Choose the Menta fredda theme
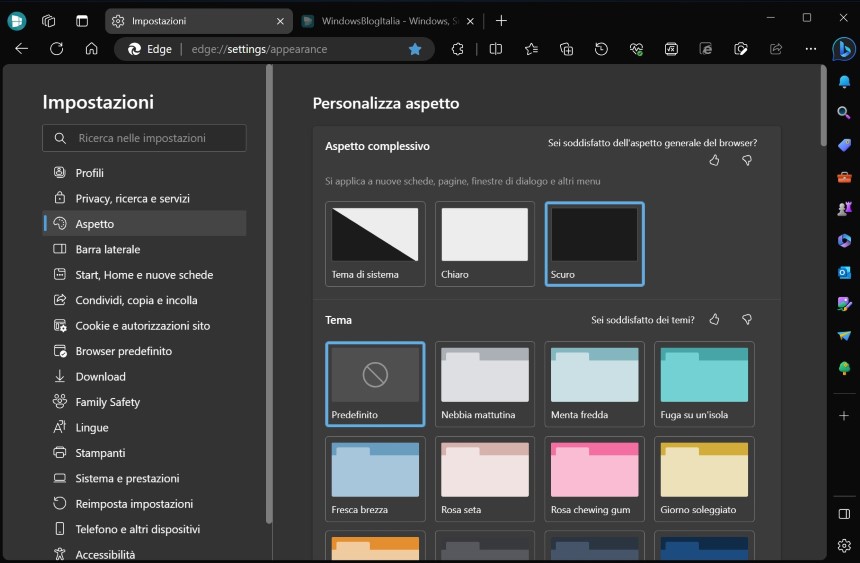 [x=595, y=384]
